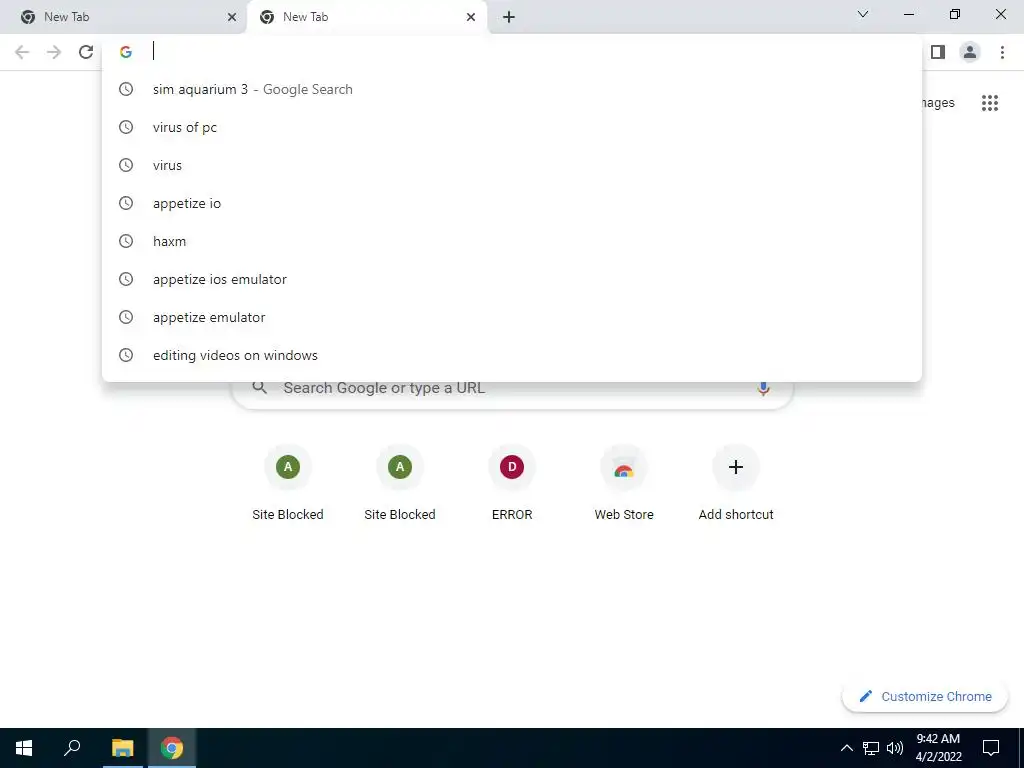Select 'editing videos on windows' suggestion
The height and width of the screenshot is (768, 1024).
point(512,355)
